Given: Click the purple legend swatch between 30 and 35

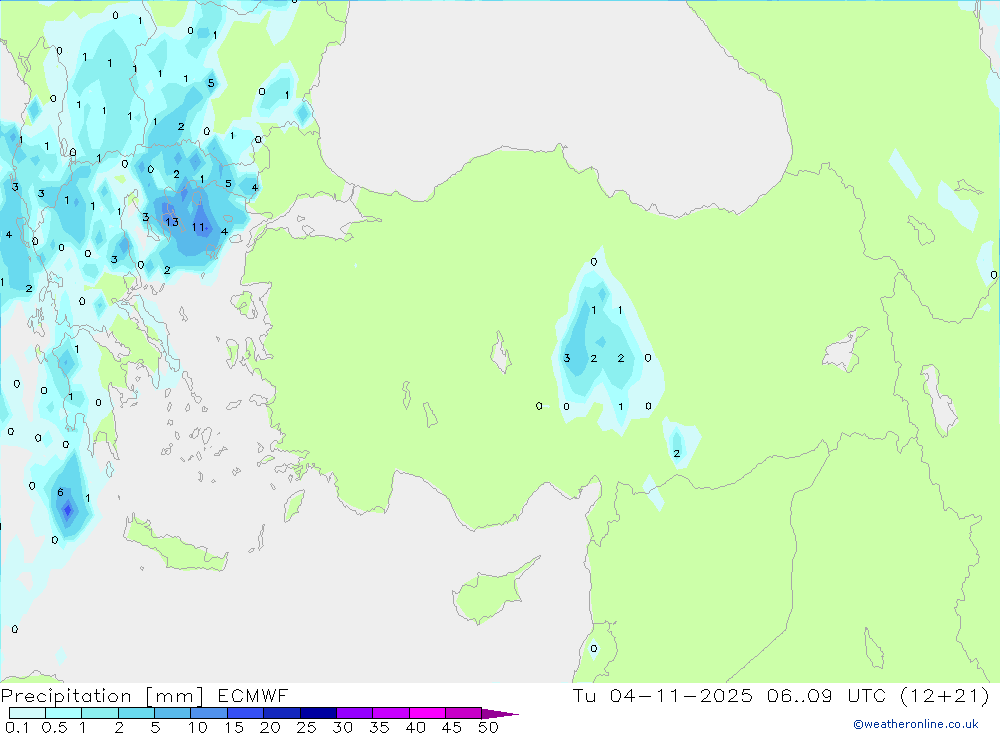Looking at the screenshot, I should (354, 713).
